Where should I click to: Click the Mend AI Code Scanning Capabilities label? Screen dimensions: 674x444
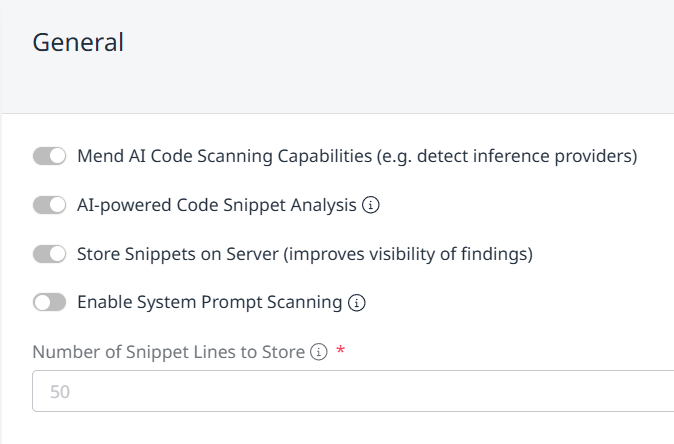click(220, 156)
